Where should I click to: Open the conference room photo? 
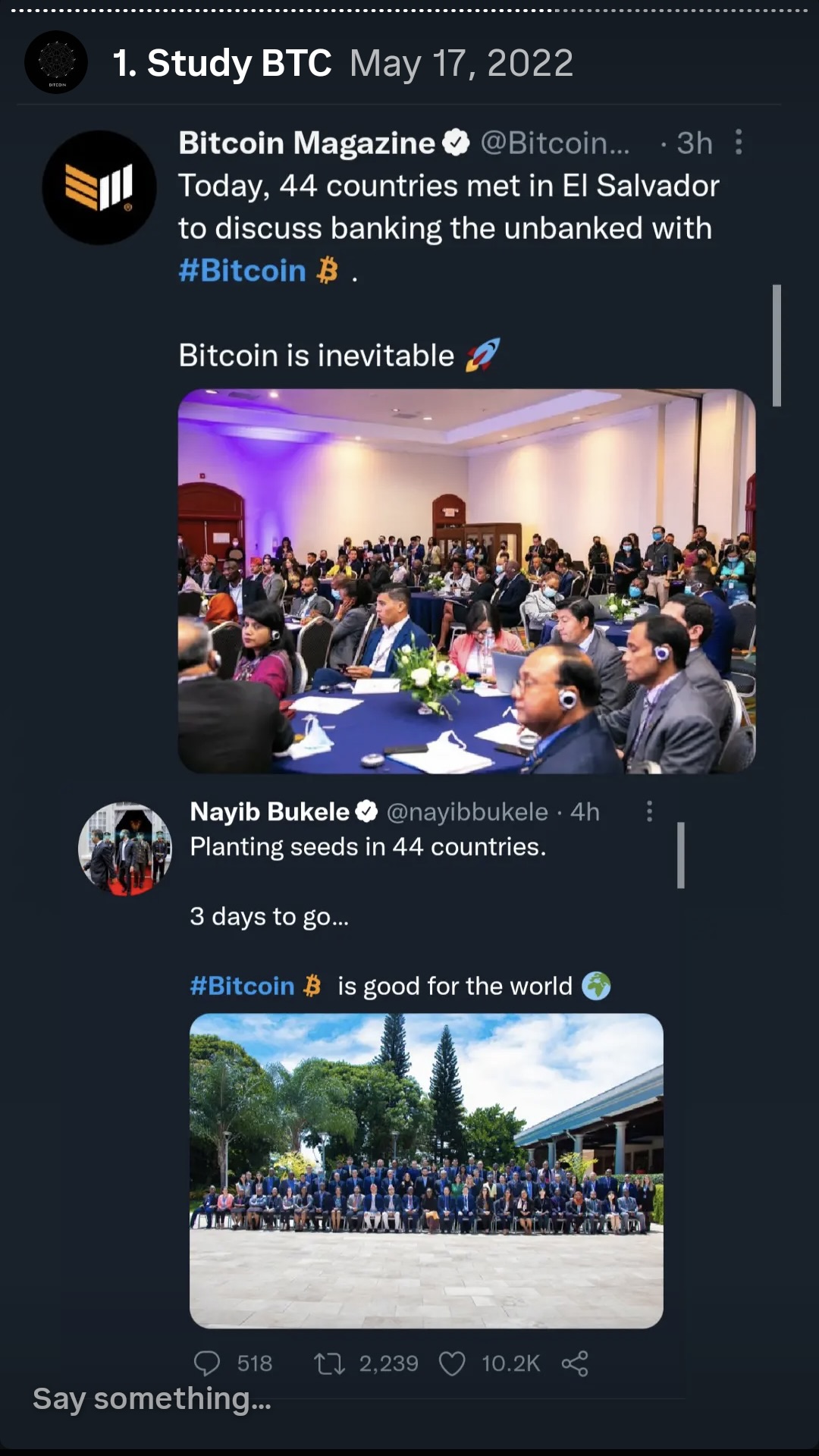(466, 581)
